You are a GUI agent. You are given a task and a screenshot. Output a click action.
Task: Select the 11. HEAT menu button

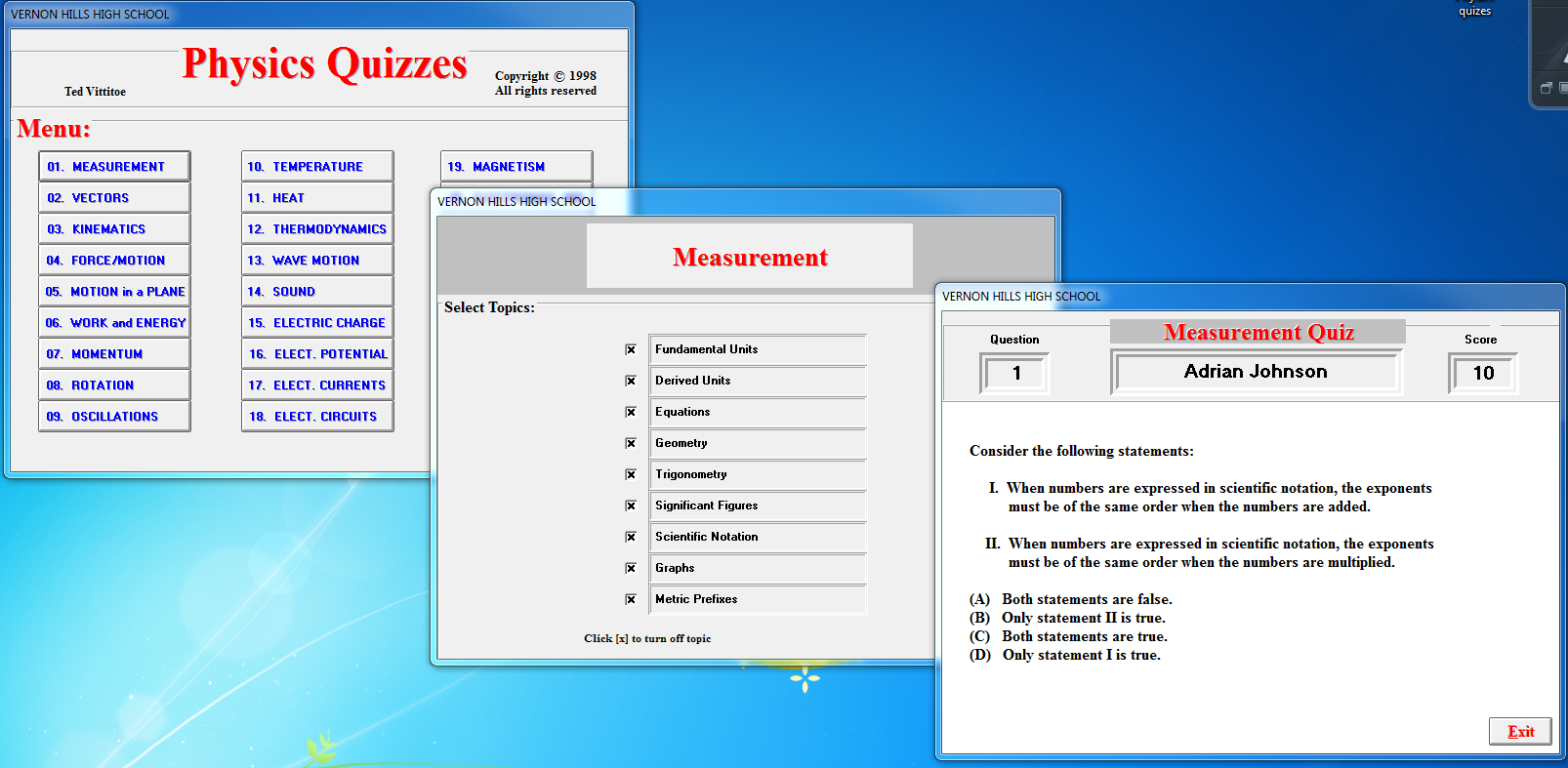(317, 198)
